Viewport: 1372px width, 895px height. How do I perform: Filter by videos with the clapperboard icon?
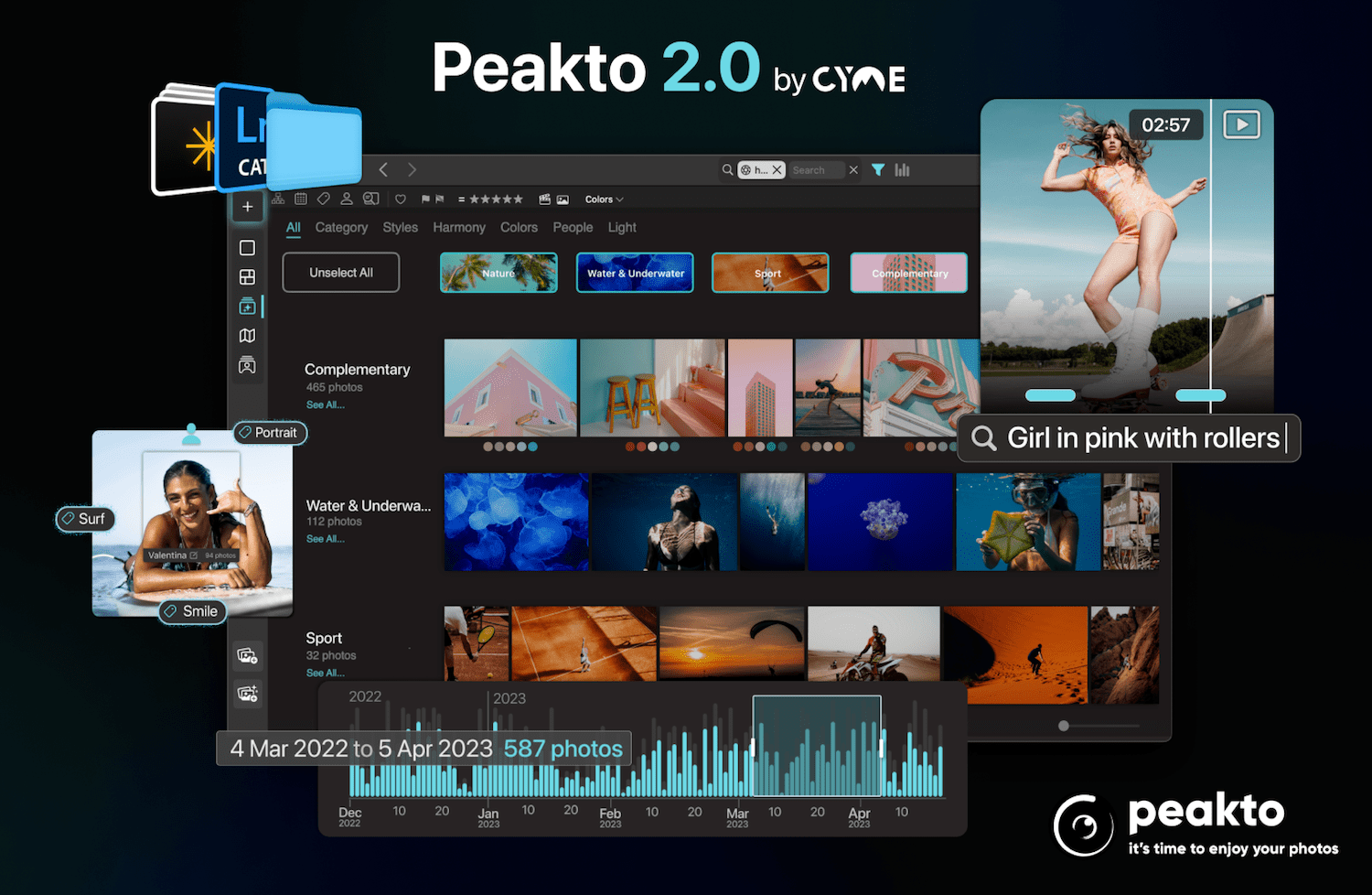coord(545,199)
